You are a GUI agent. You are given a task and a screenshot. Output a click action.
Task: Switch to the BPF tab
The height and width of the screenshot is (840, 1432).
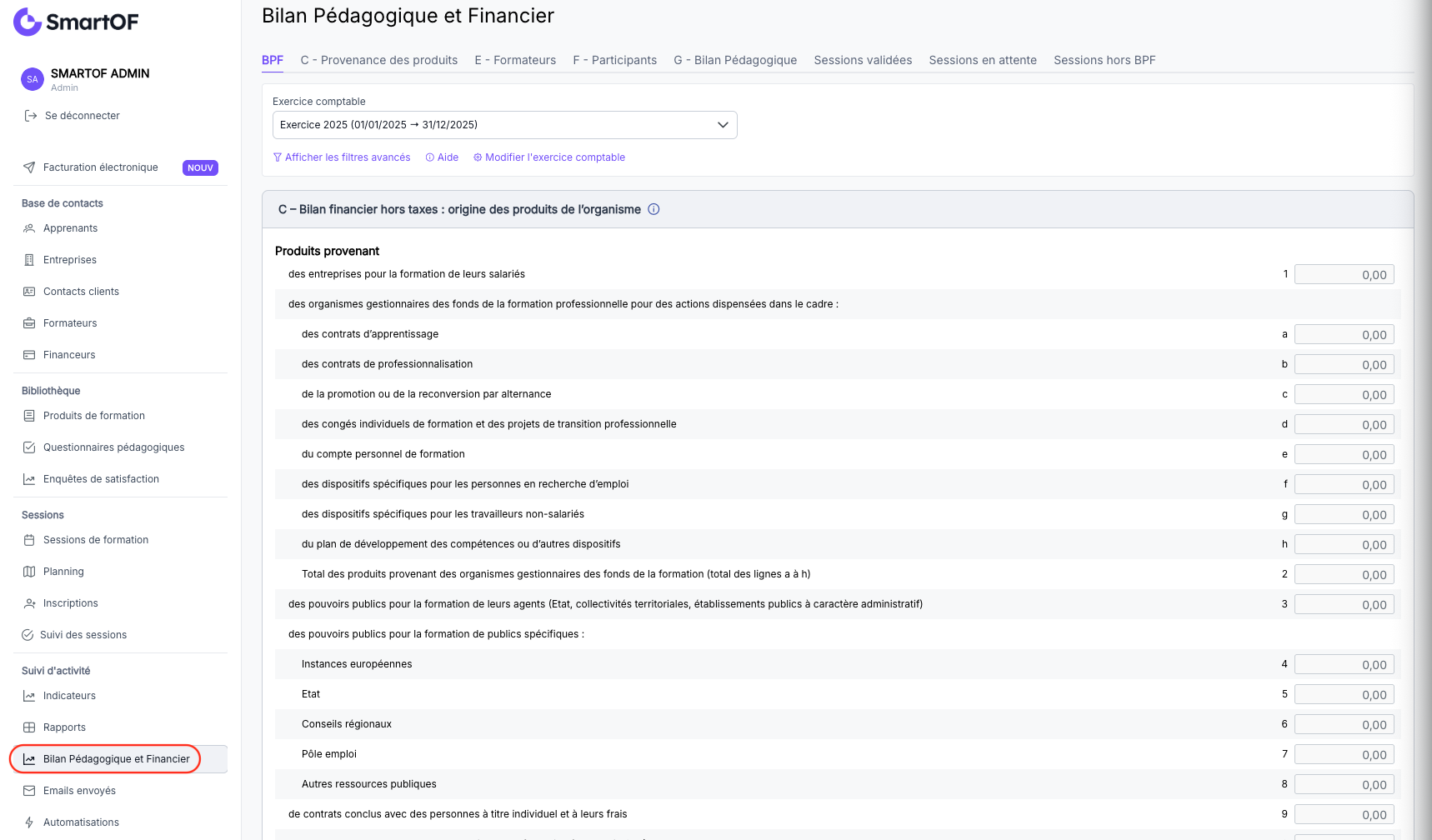273,60
